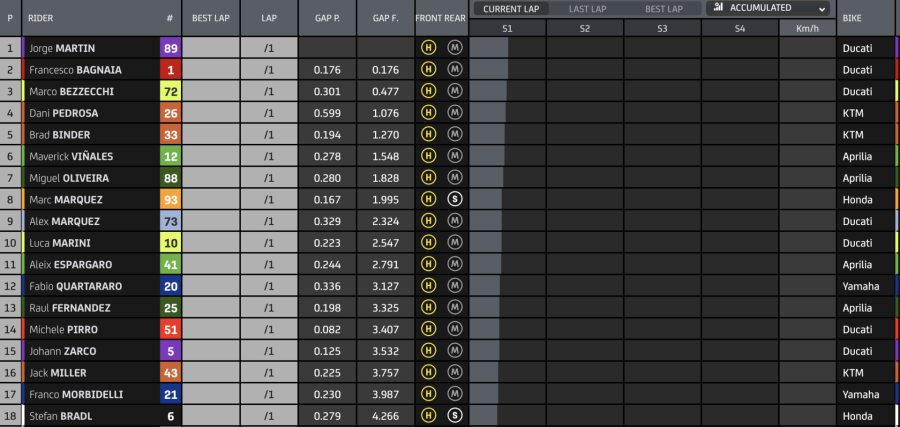
Task: Click Pedrosa's rear tyre M icon
Action: tap(455, 113)
